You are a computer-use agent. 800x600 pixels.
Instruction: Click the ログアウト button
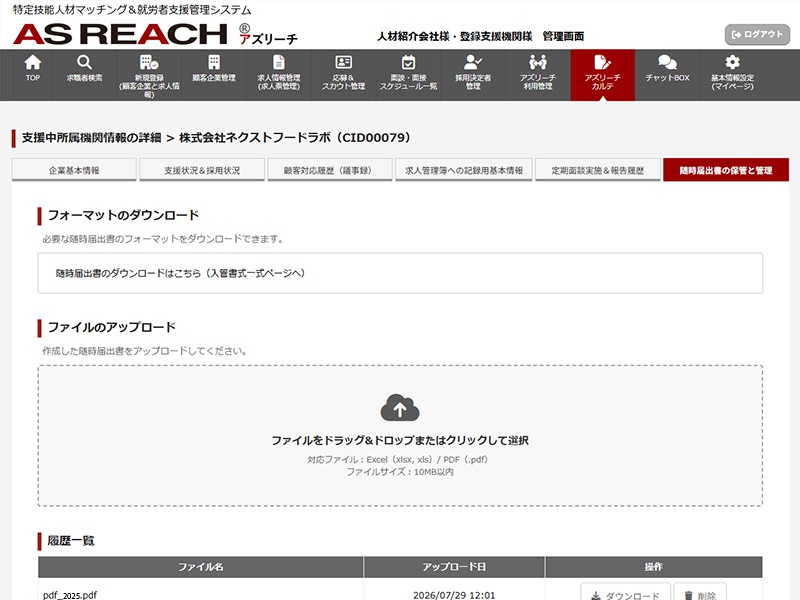point(757,35)
